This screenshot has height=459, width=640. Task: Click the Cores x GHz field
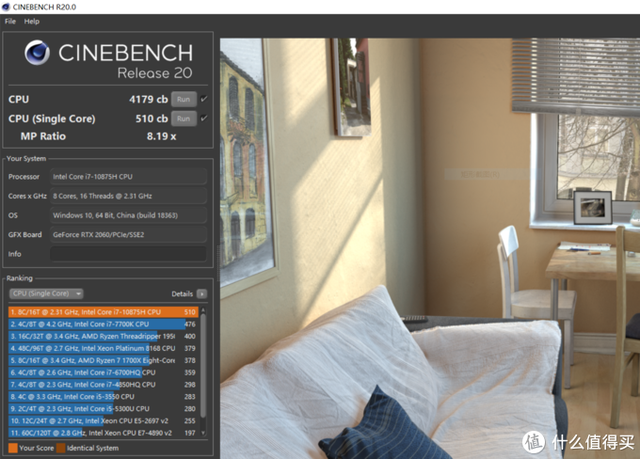(128, 196)
